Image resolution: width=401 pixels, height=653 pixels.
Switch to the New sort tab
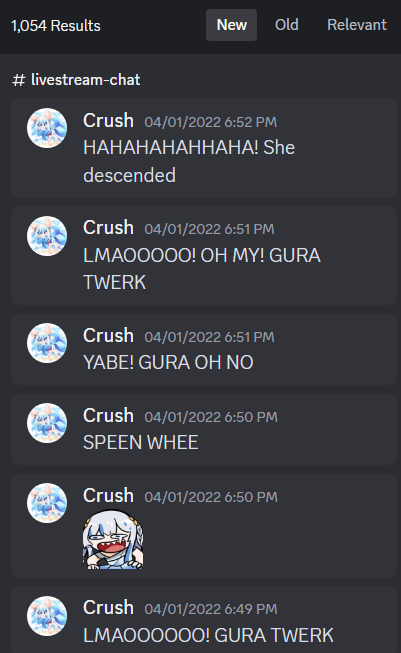pyautogui.click(x=232, y=25)
